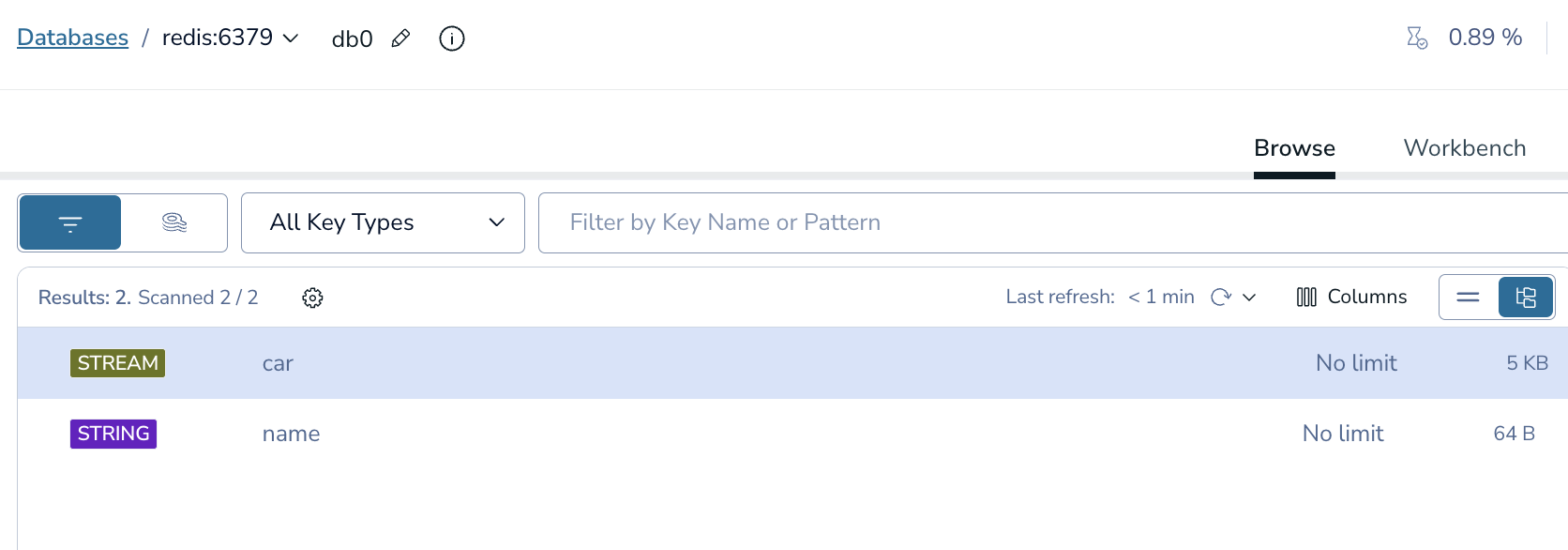The height and width of the screenshot is (550, 1568).
Task: Switch to search by values mode
Action: click(x=174, y=223)
